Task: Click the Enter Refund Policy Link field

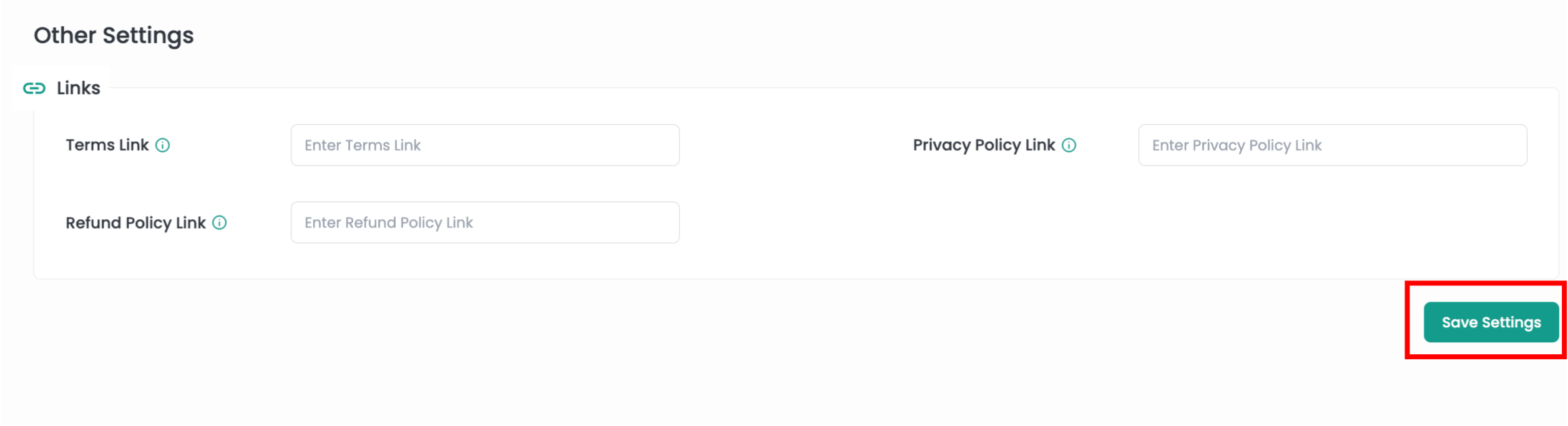Action: click(x=484, y=222)
